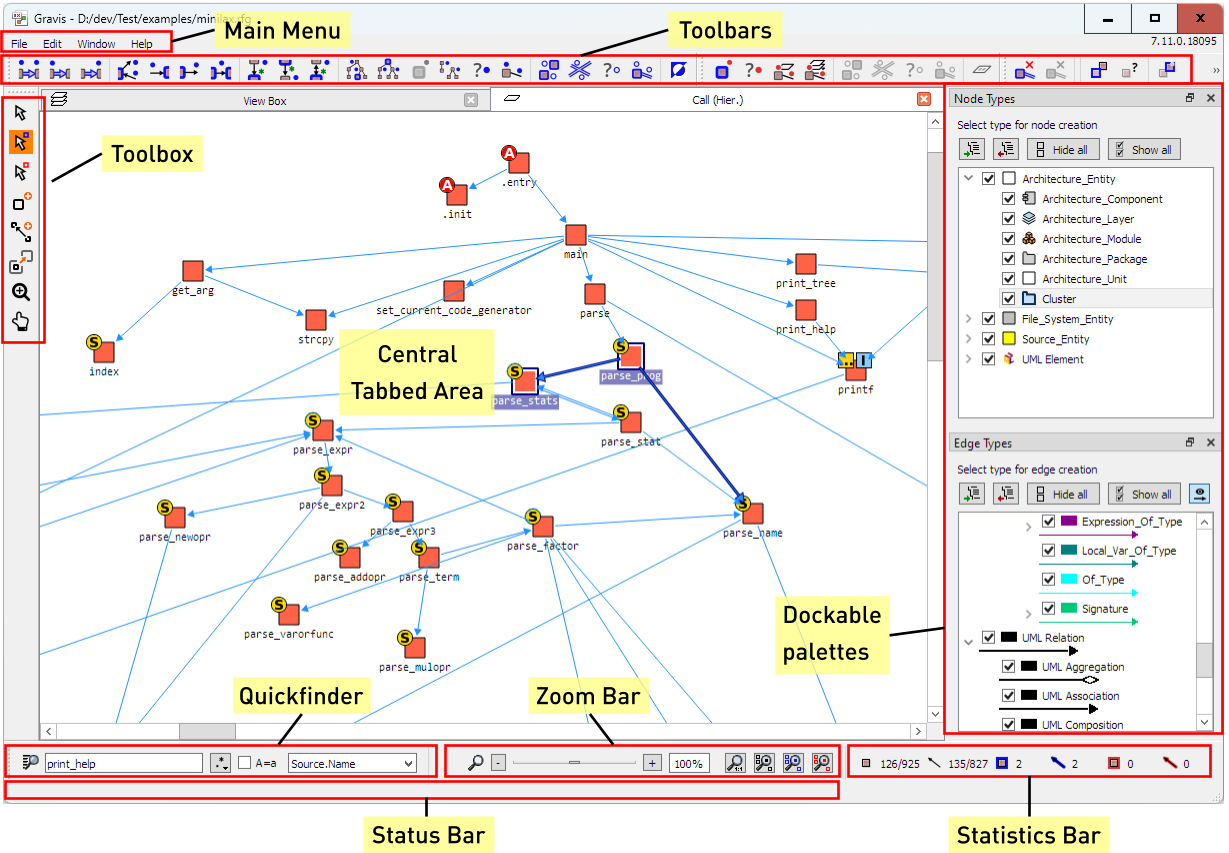Open the Help menu

coord(142,44)
